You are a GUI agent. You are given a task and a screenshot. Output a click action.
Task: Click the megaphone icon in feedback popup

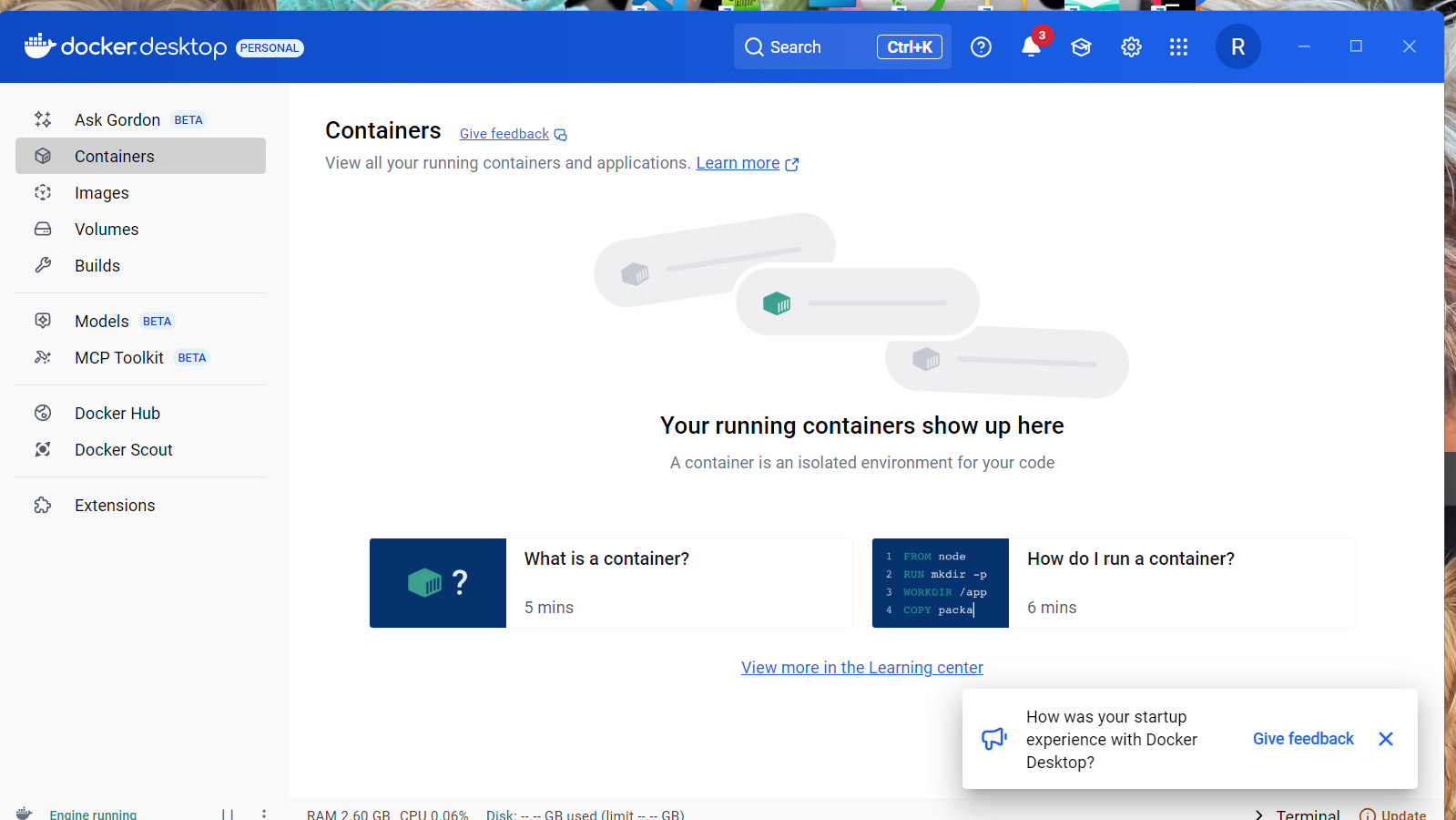pos(994,739)
